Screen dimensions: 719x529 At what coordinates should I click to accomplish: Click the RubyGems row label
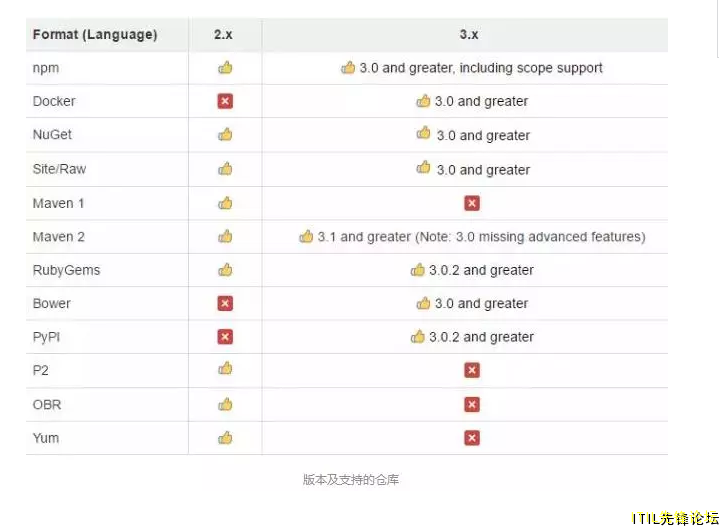coord(66,270)
